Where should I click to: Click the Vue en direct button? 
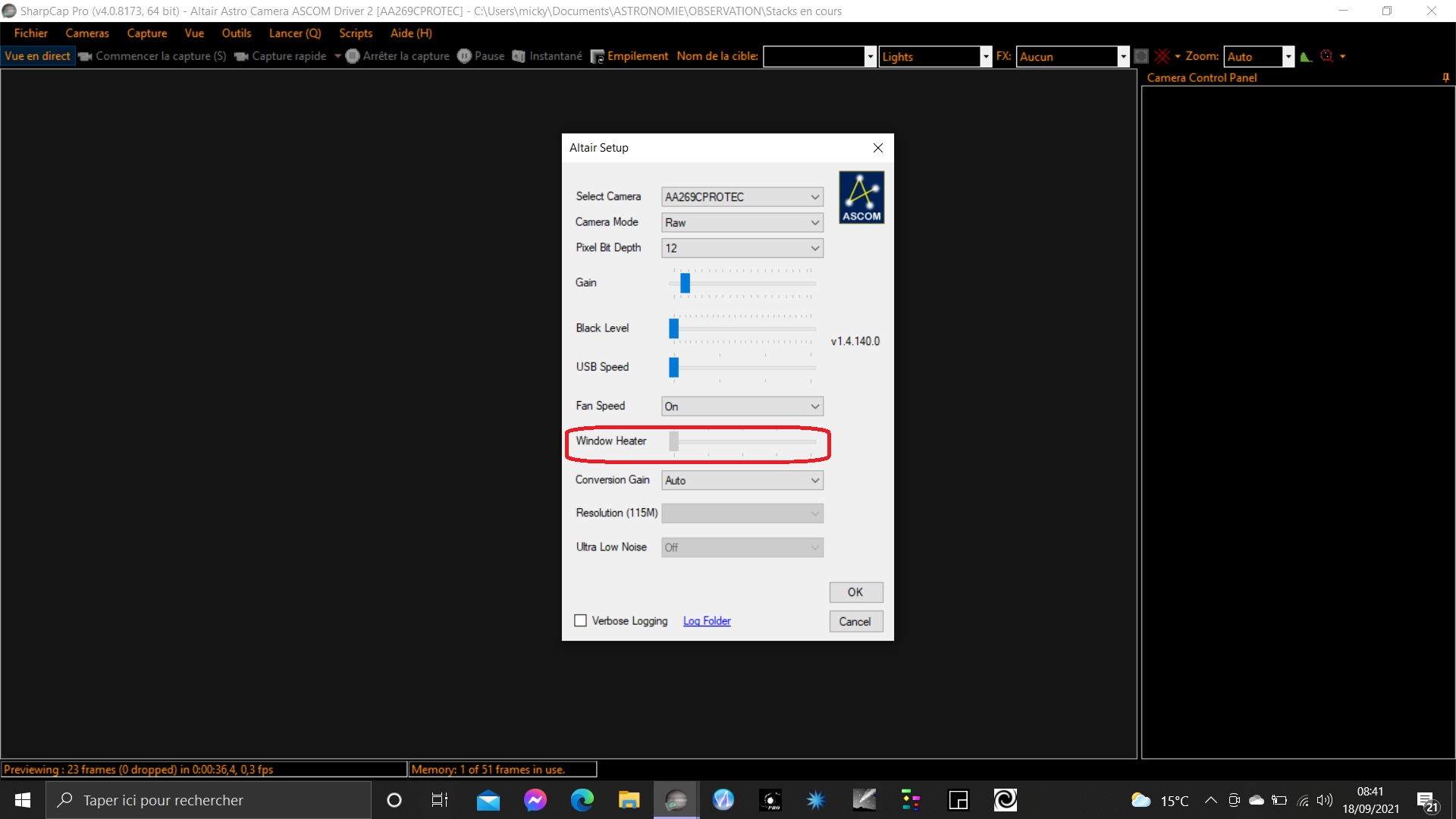(x=38, y=56)
